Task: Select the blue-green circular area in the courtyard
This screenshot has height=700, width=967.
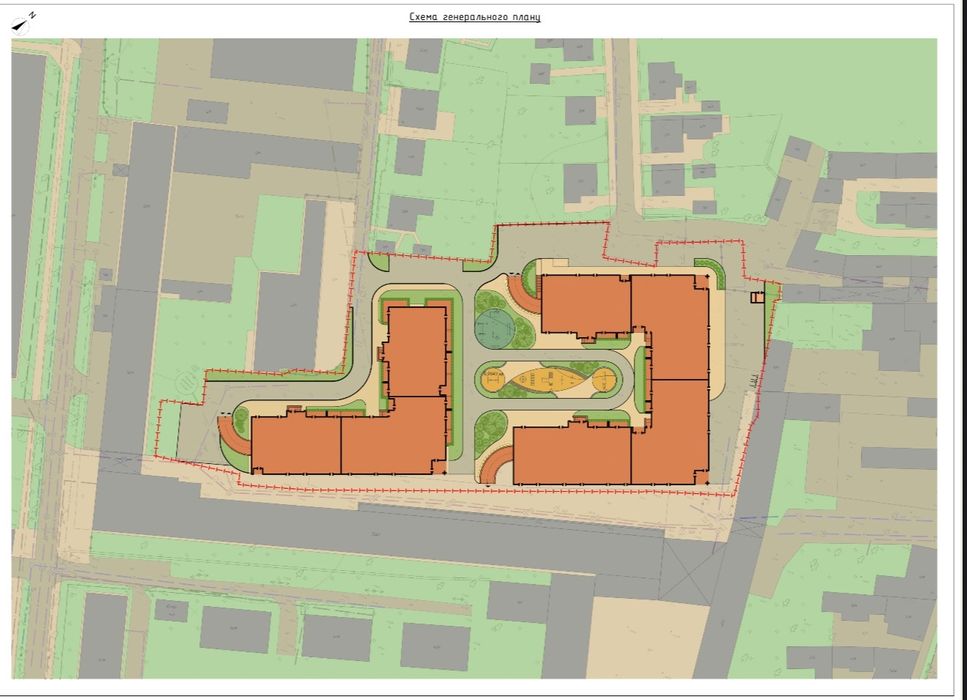Action: 495,329
